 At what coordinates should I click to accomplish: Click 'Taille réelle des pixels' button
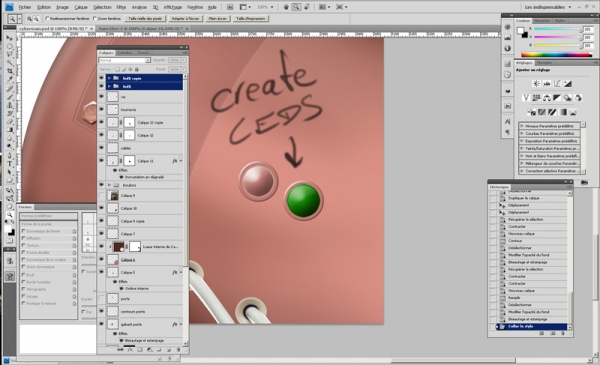coord(145,18)
